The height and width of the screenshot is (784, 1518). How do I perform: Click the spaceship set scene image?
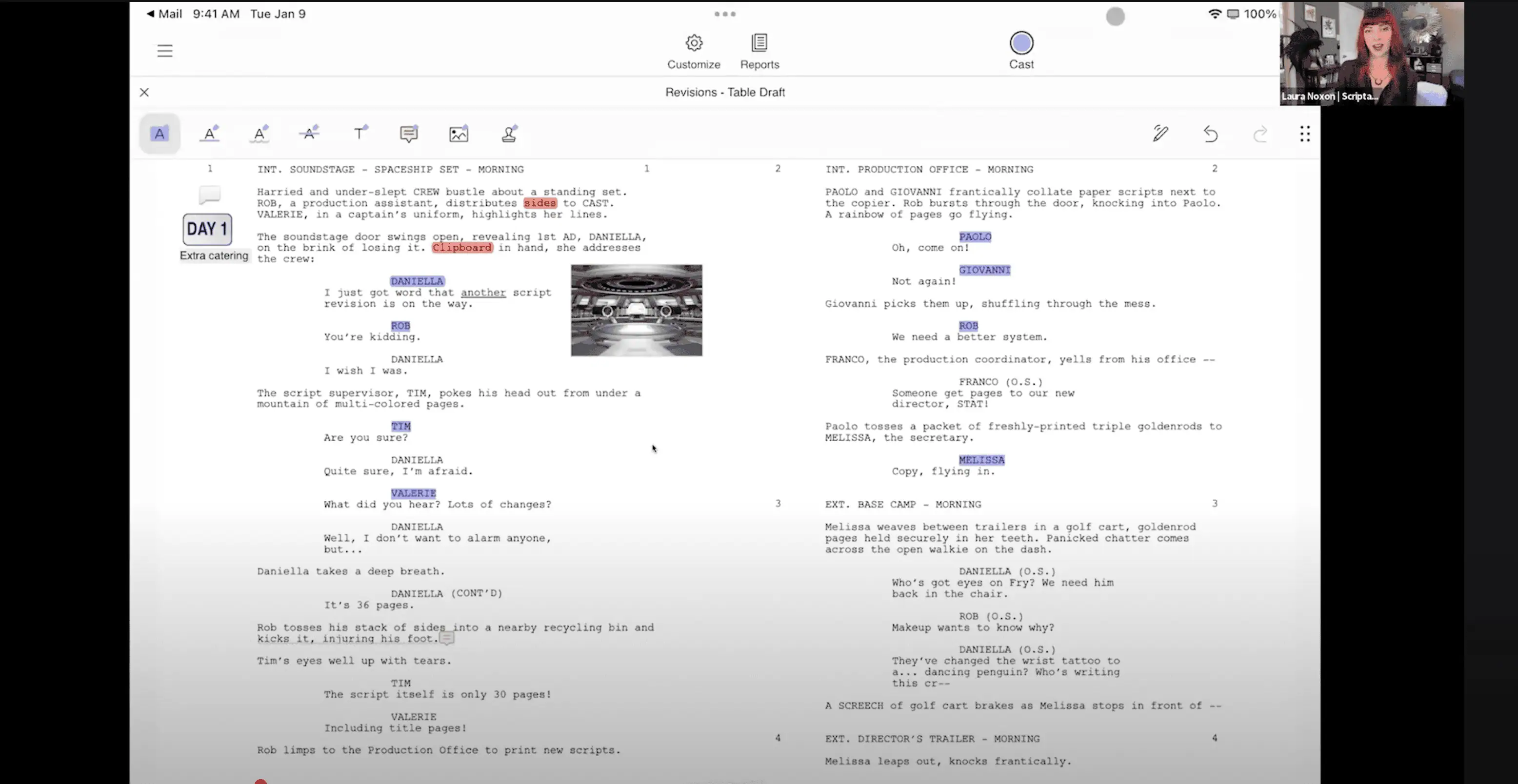636,310
